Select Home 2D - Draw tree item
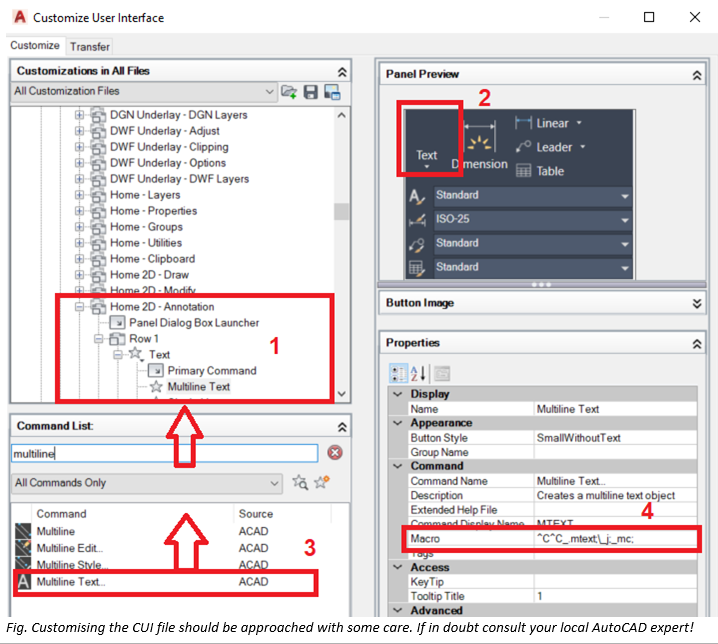This screenshot has width=718, height=644. pos(149,275)
